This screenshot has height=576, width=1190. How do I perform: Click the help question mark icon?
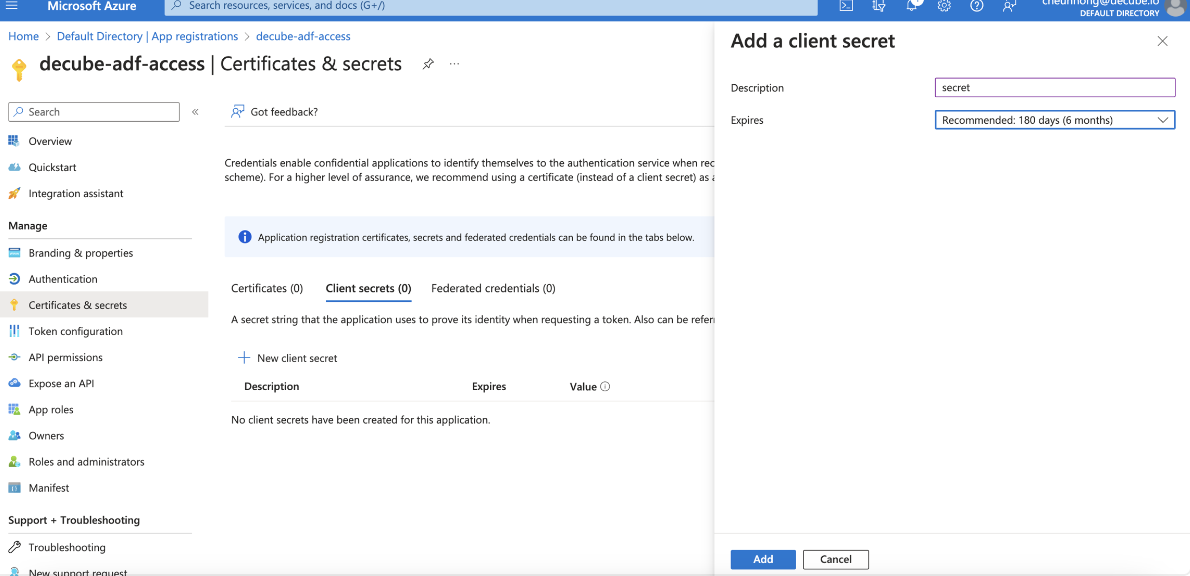tap(977, 6)
